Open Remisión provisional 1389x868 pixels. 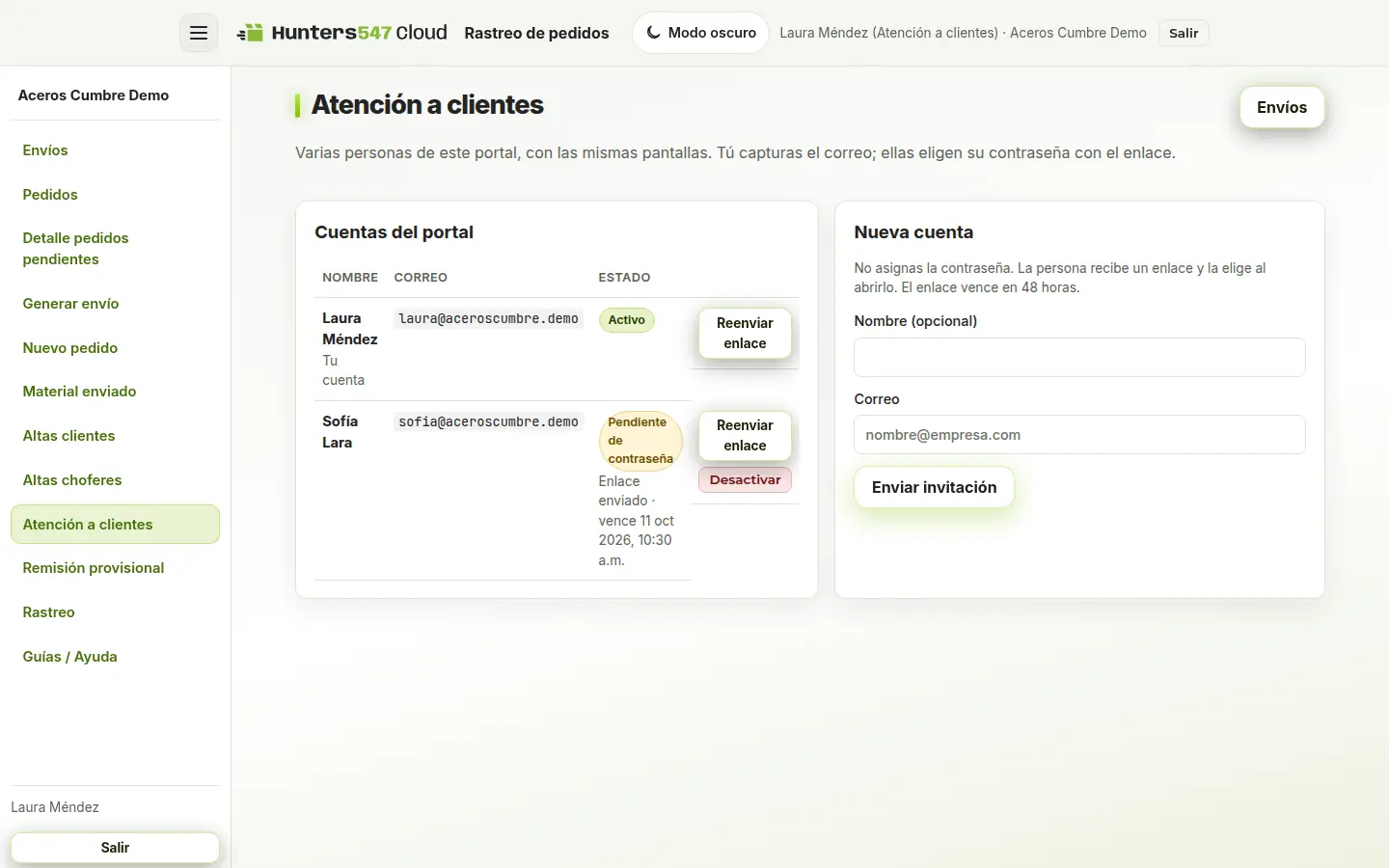tap(115, 568)
